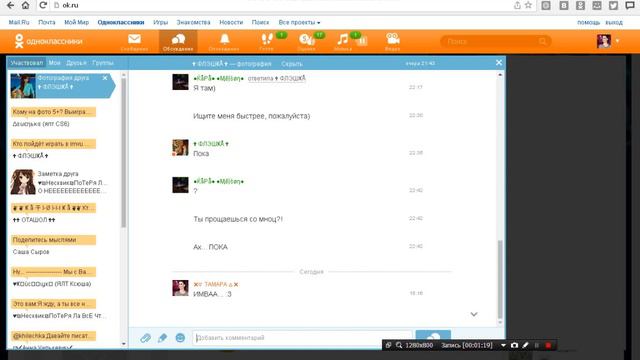Close the discussions panel with X

[499, 62]
